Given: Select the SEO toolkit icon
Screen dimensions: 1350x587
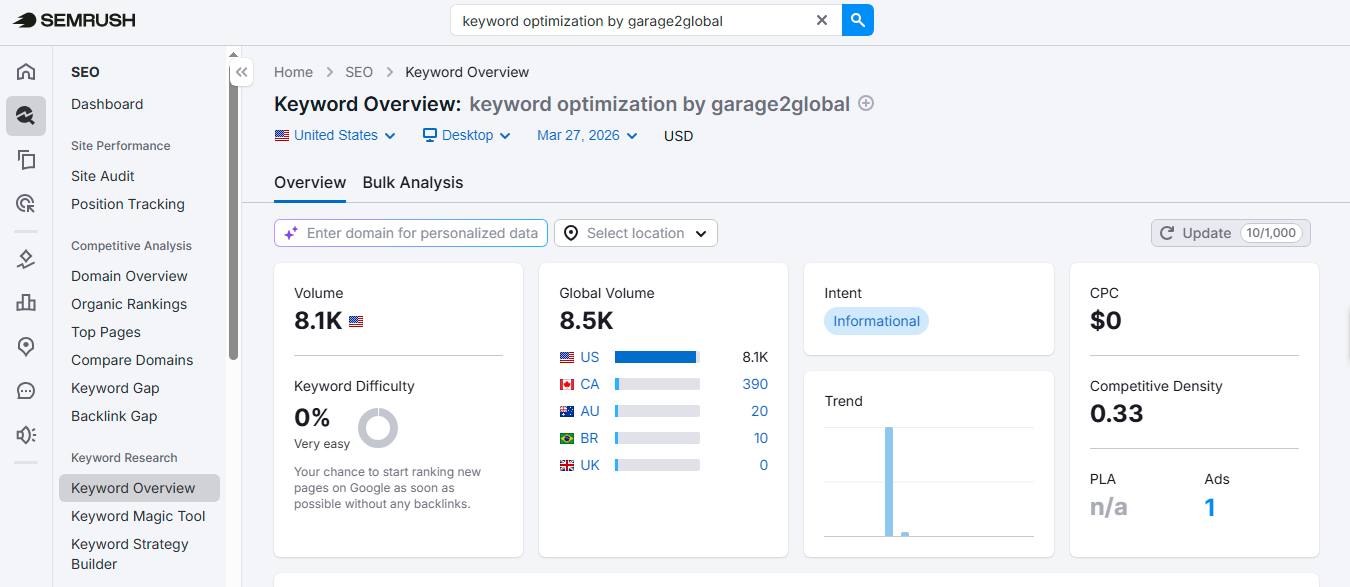Looking at the screenshot, I should 25,115.
